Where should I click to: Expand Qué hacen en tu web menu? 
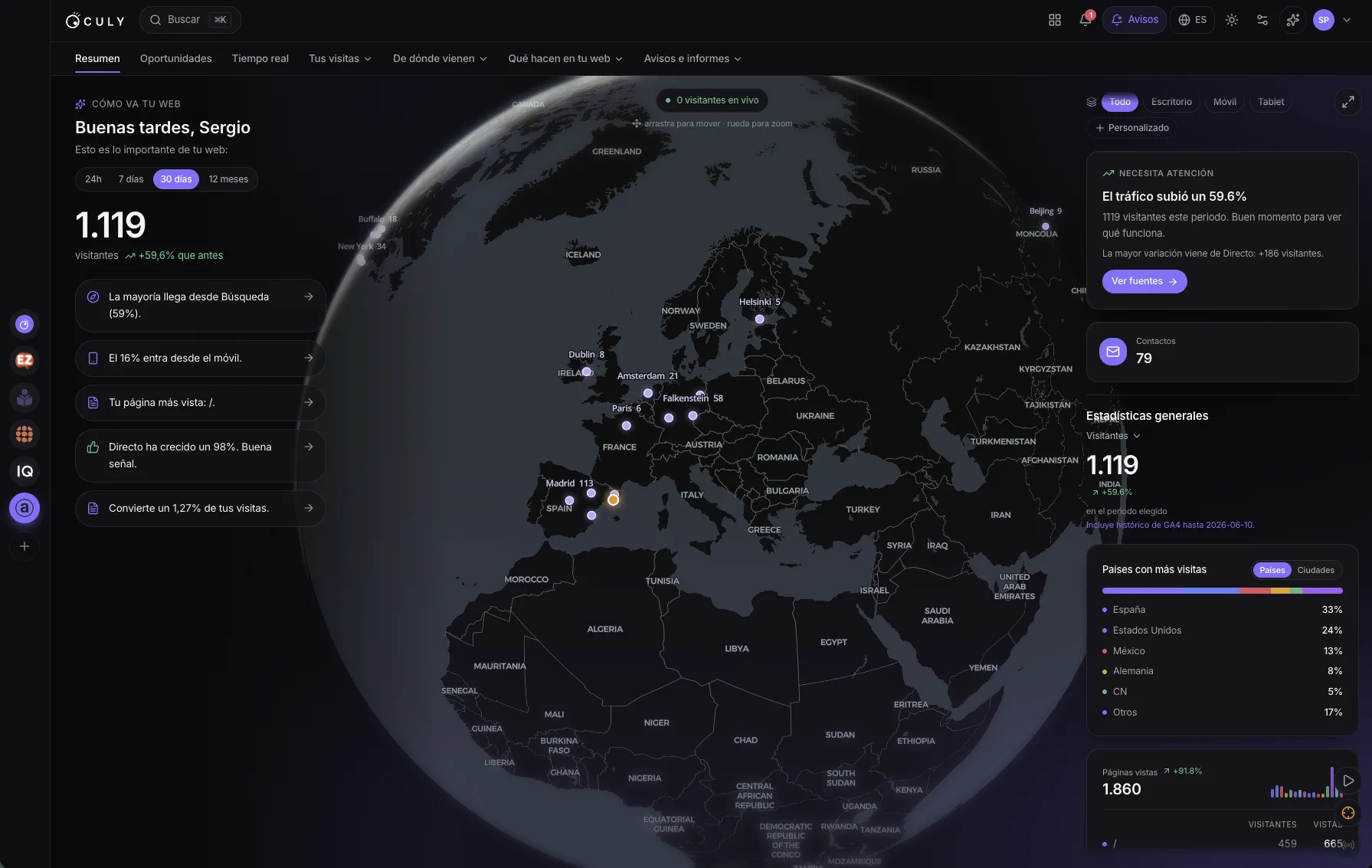565,59
